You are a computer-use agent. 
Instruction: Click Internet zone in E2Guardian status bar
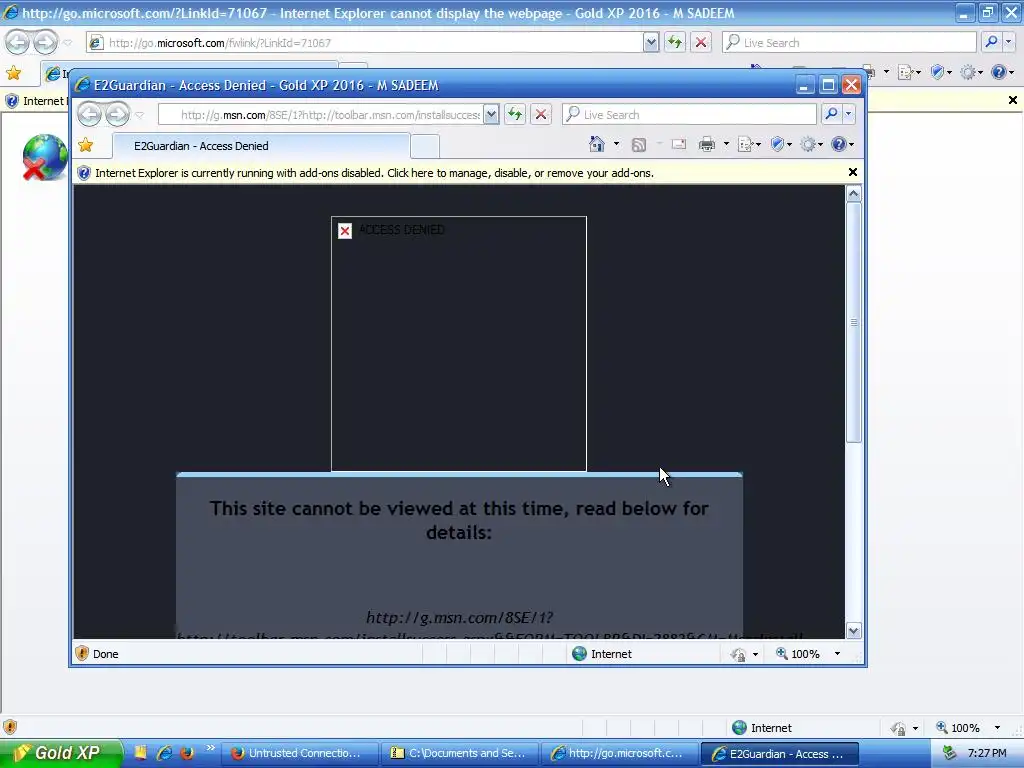click(601, 654)
